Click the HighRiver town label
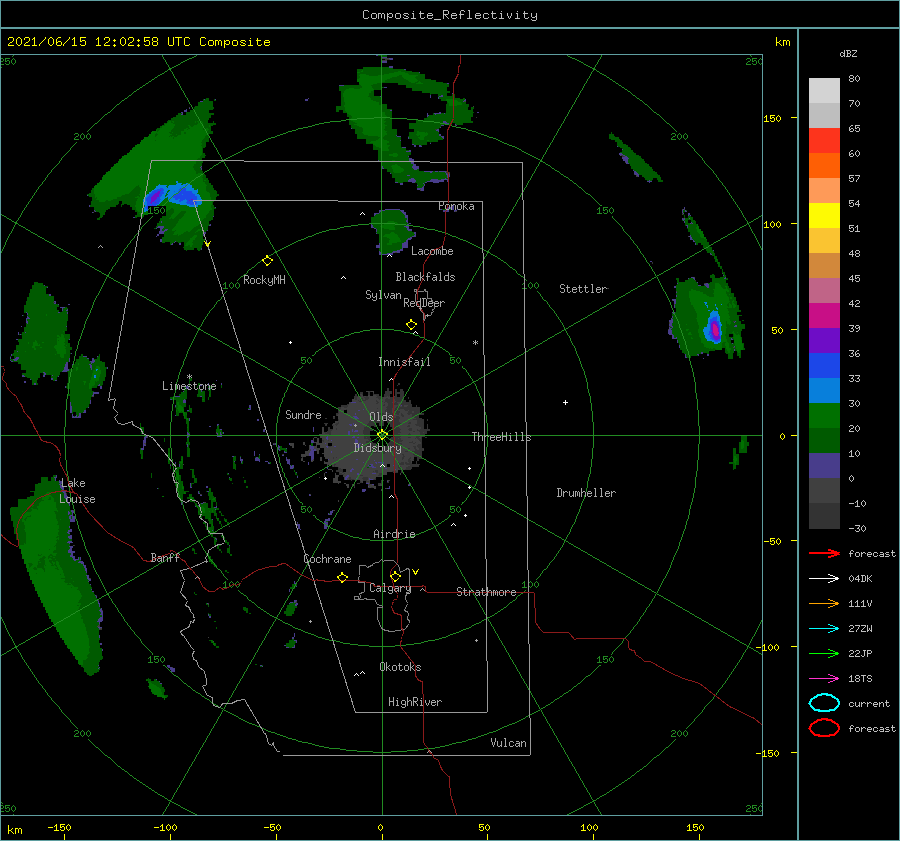This screenshot has height=841, width=900. pyautogui.click(x=415, y=702)
